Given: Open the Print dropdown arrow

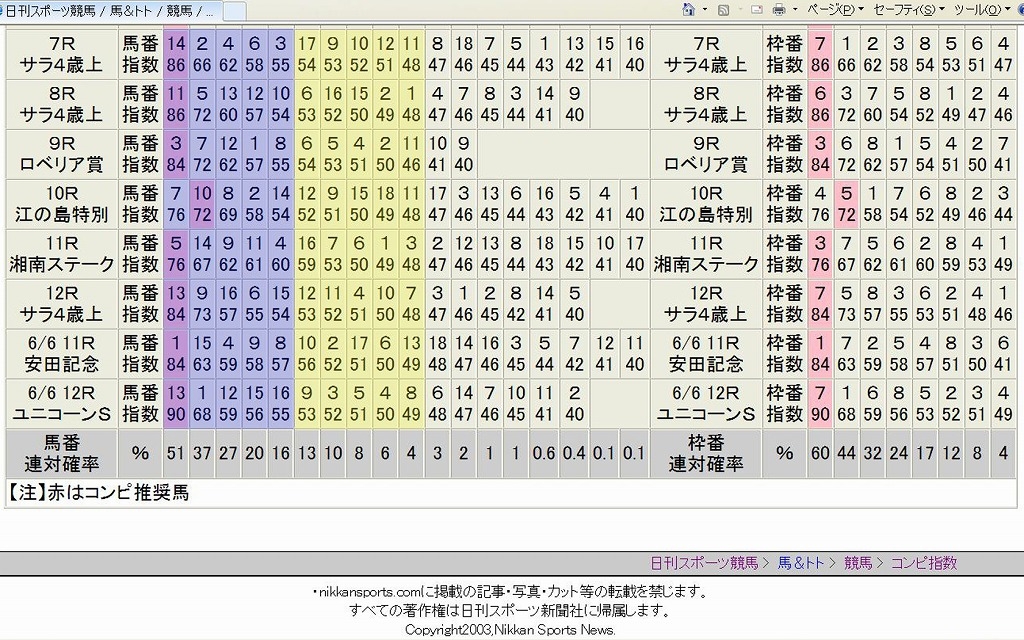Looking at the screenshot, I should (x=794, y=9).
